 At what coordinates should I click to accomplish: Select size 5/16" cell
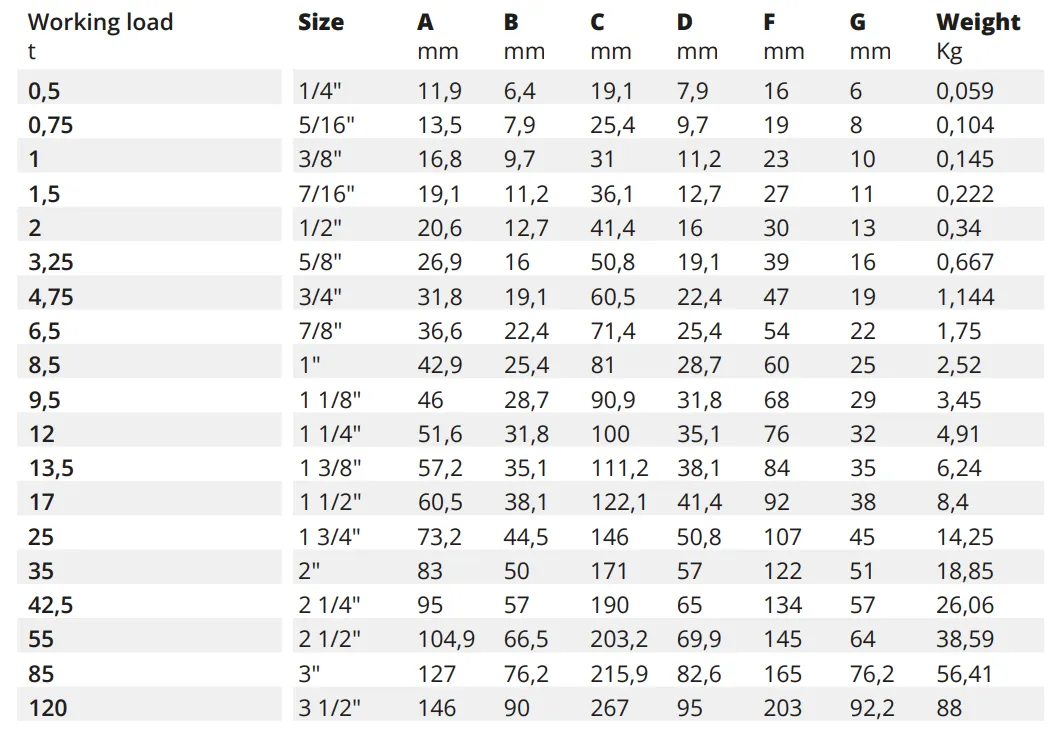(326, 125)
